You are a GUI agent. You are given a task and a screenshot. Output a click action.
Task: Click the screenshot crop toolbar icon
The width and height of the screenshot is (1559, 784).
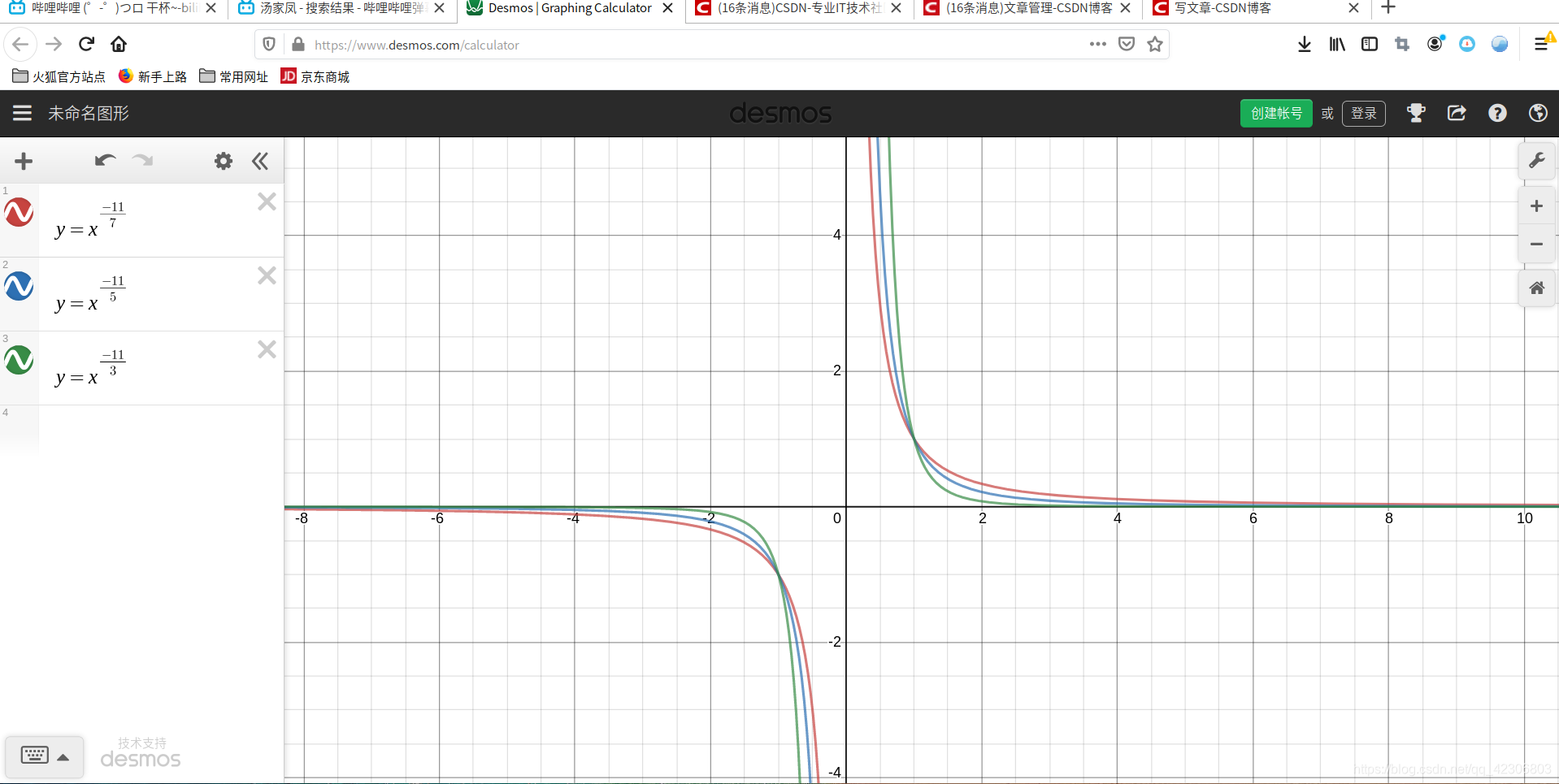[x=1402, y=44]
